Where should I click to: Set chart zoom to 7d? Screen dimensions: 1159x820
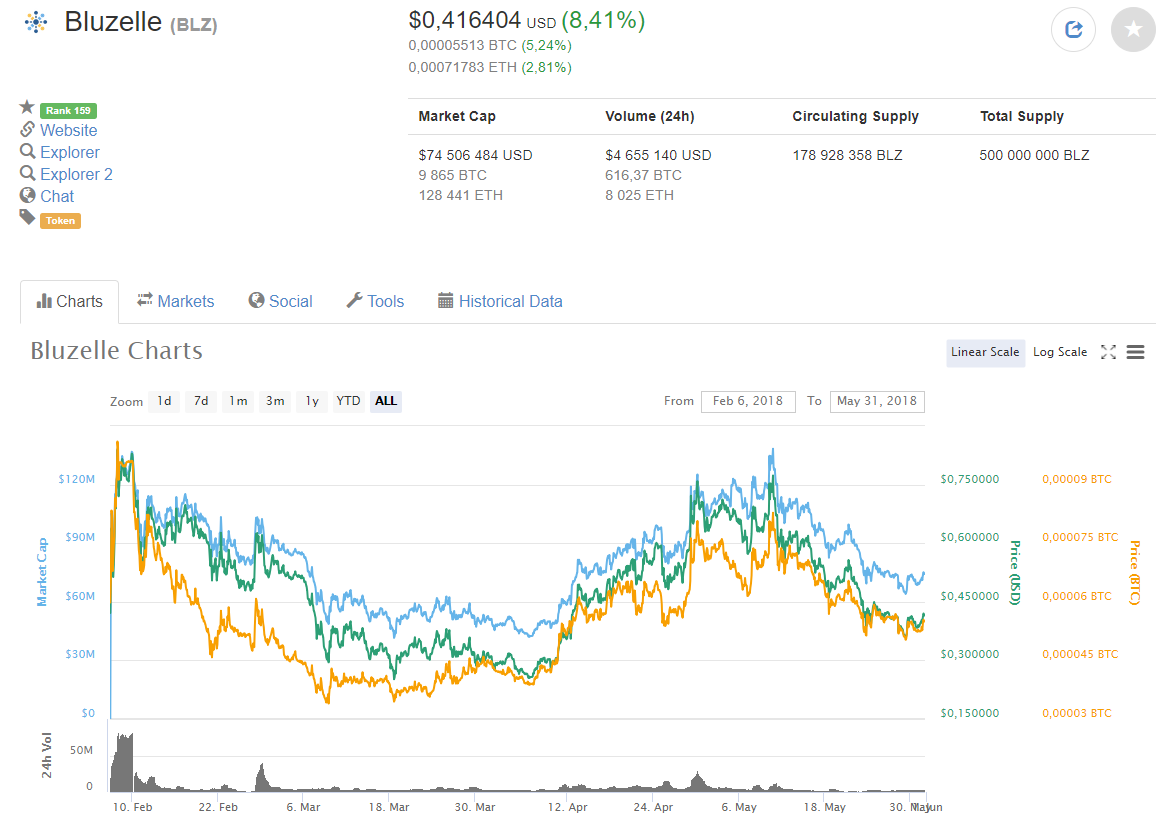[201, 401]
